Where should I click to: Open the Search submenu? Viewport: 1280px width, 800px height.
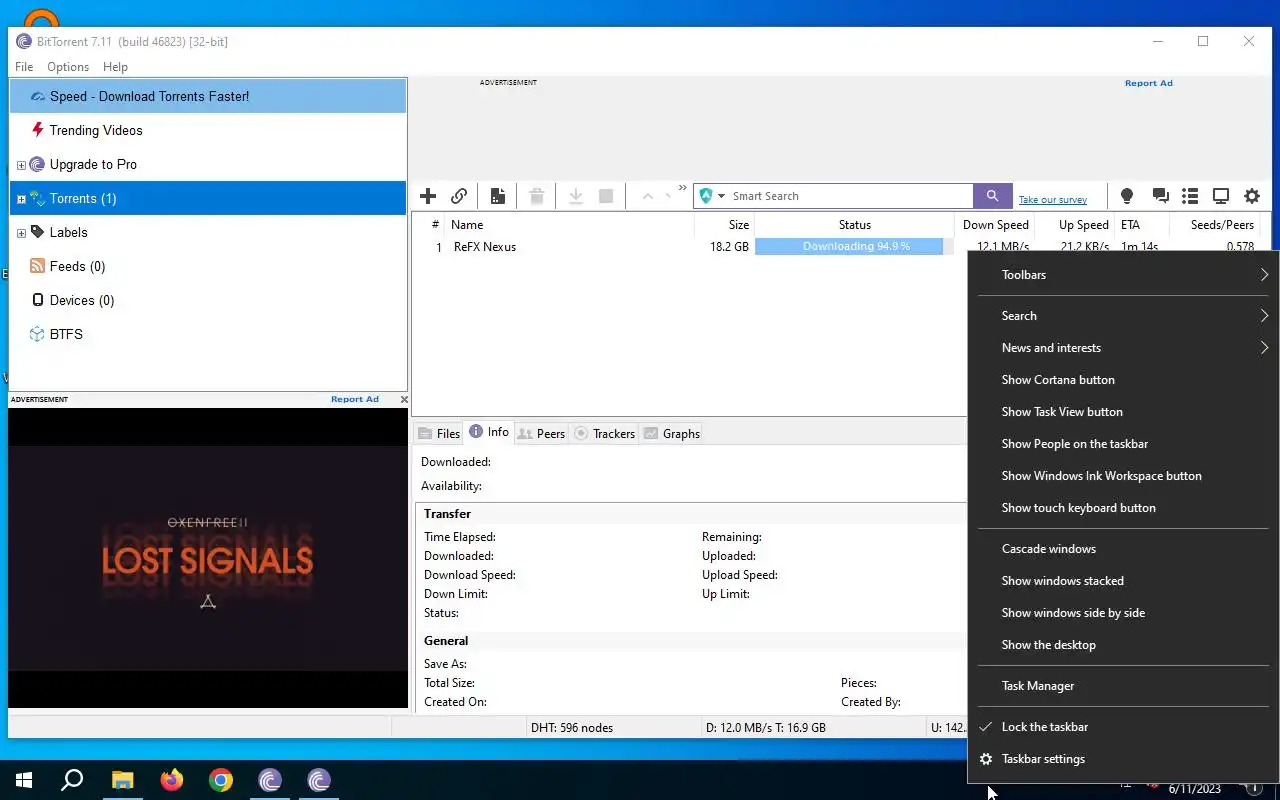point(1122,316)
